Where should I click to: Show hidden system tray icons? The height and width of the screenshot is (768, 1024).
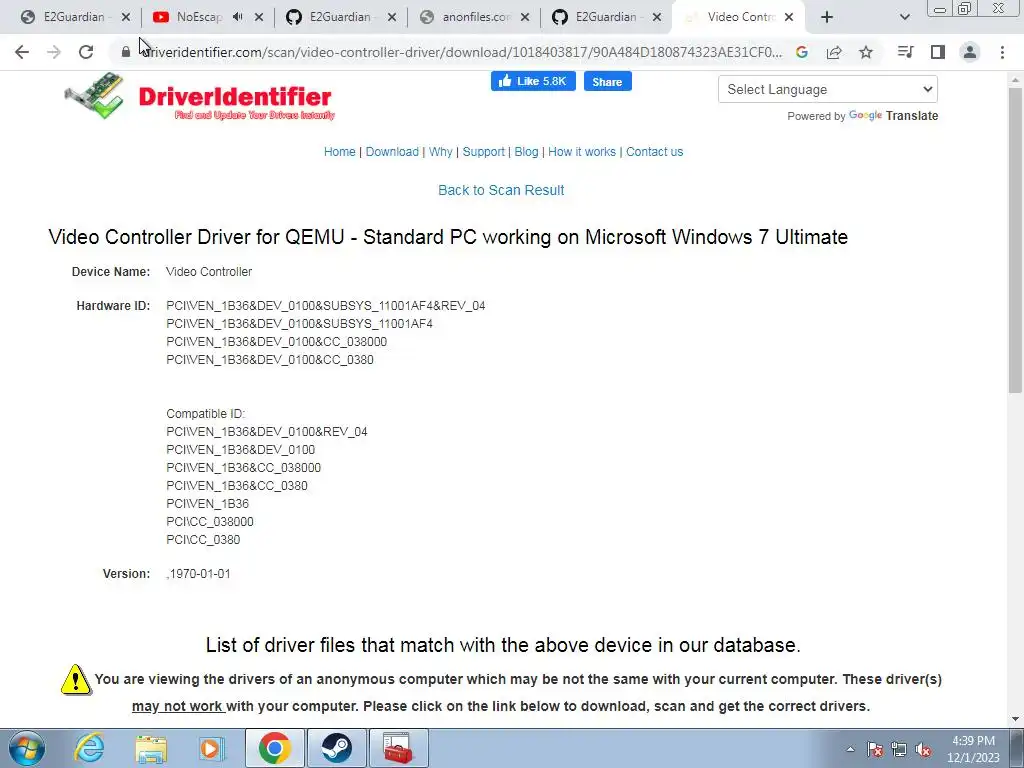point(850,749)
